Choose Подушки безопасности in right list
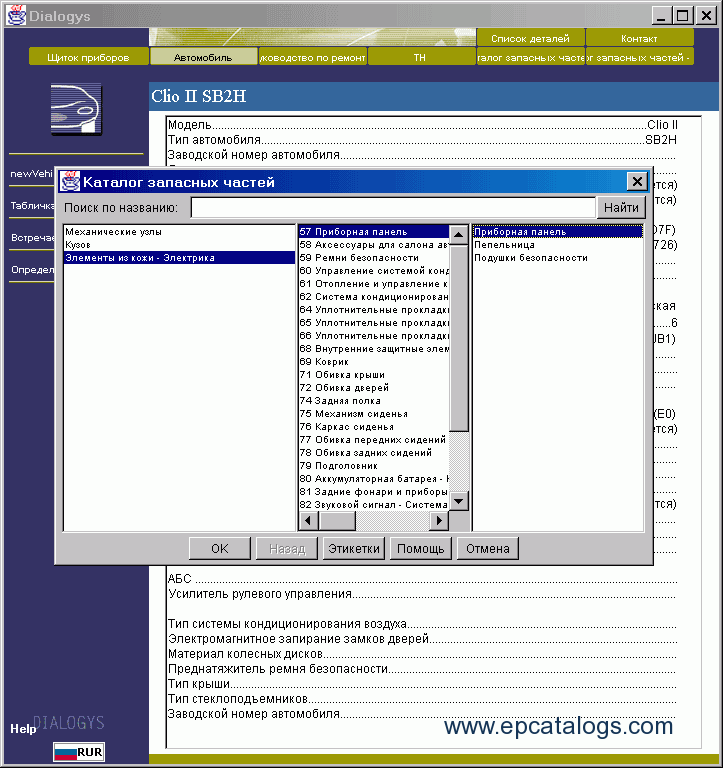The height and width of the screenshot is (768, 723). [517, 258]
